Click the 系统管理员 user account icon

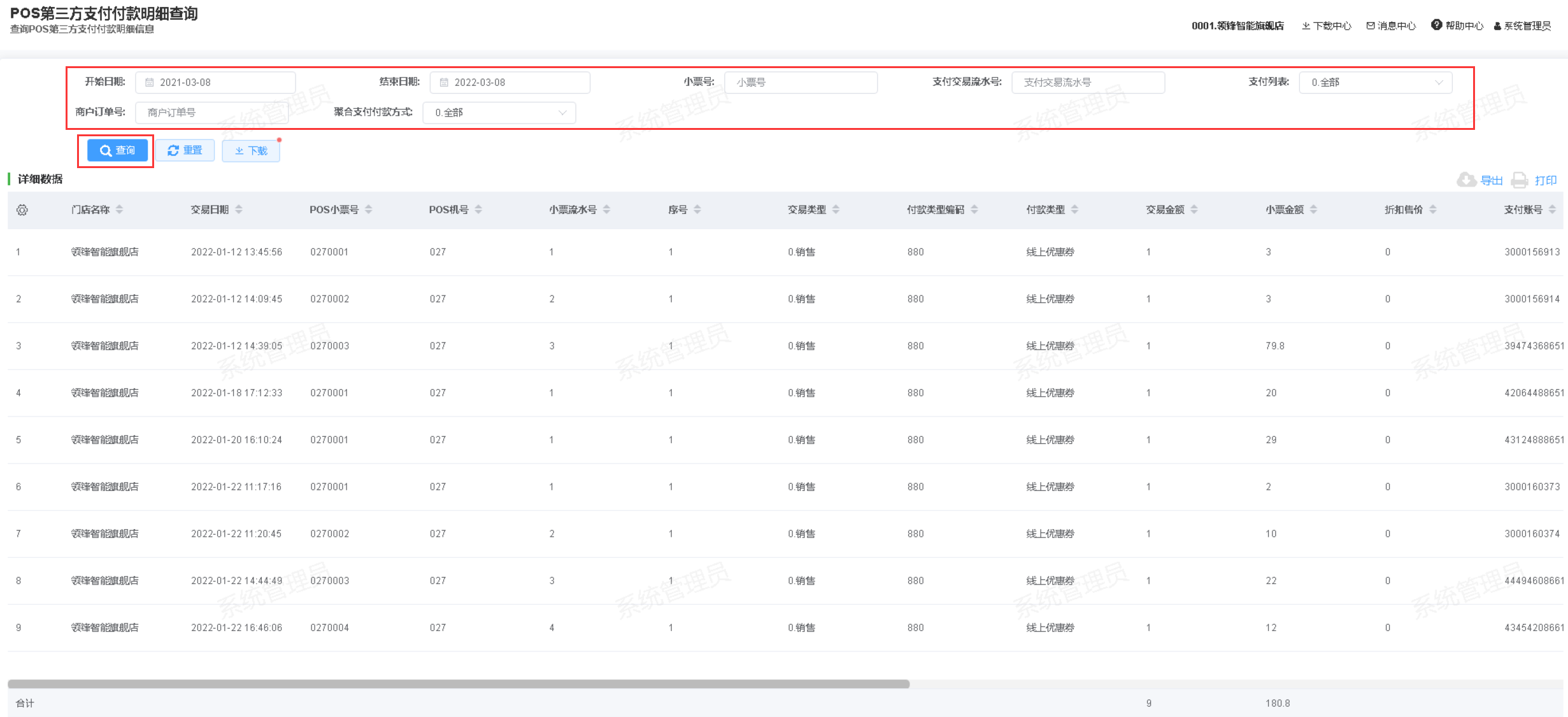point(1498,26)
